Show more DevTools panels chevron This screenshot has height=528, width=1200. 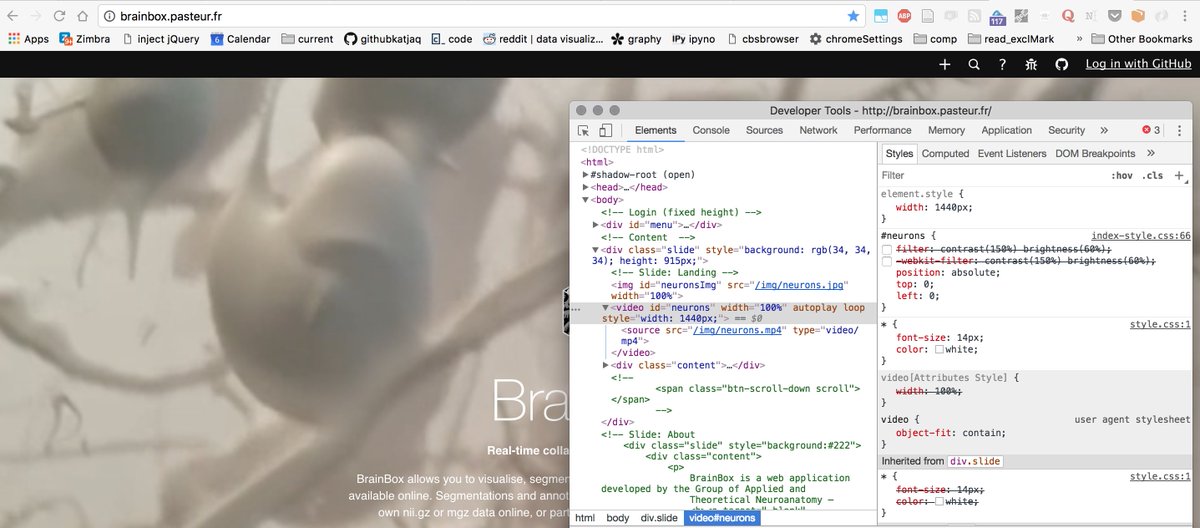click(1104, 130)
